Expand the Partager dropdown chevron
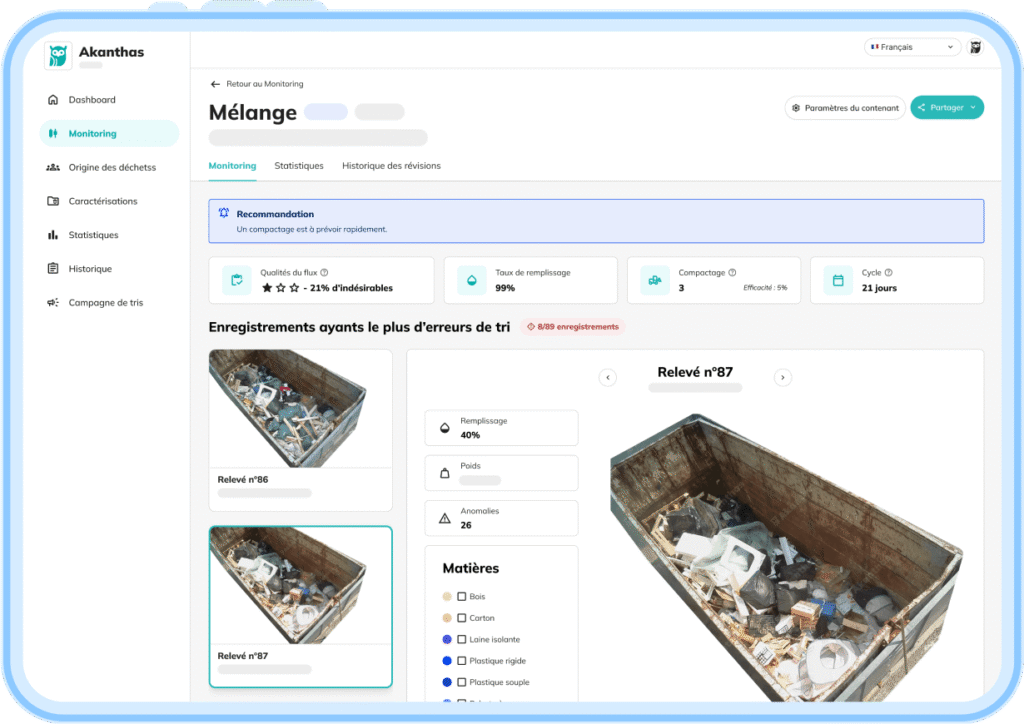This screenshot has width=1024, height=724. click(973, 108)
